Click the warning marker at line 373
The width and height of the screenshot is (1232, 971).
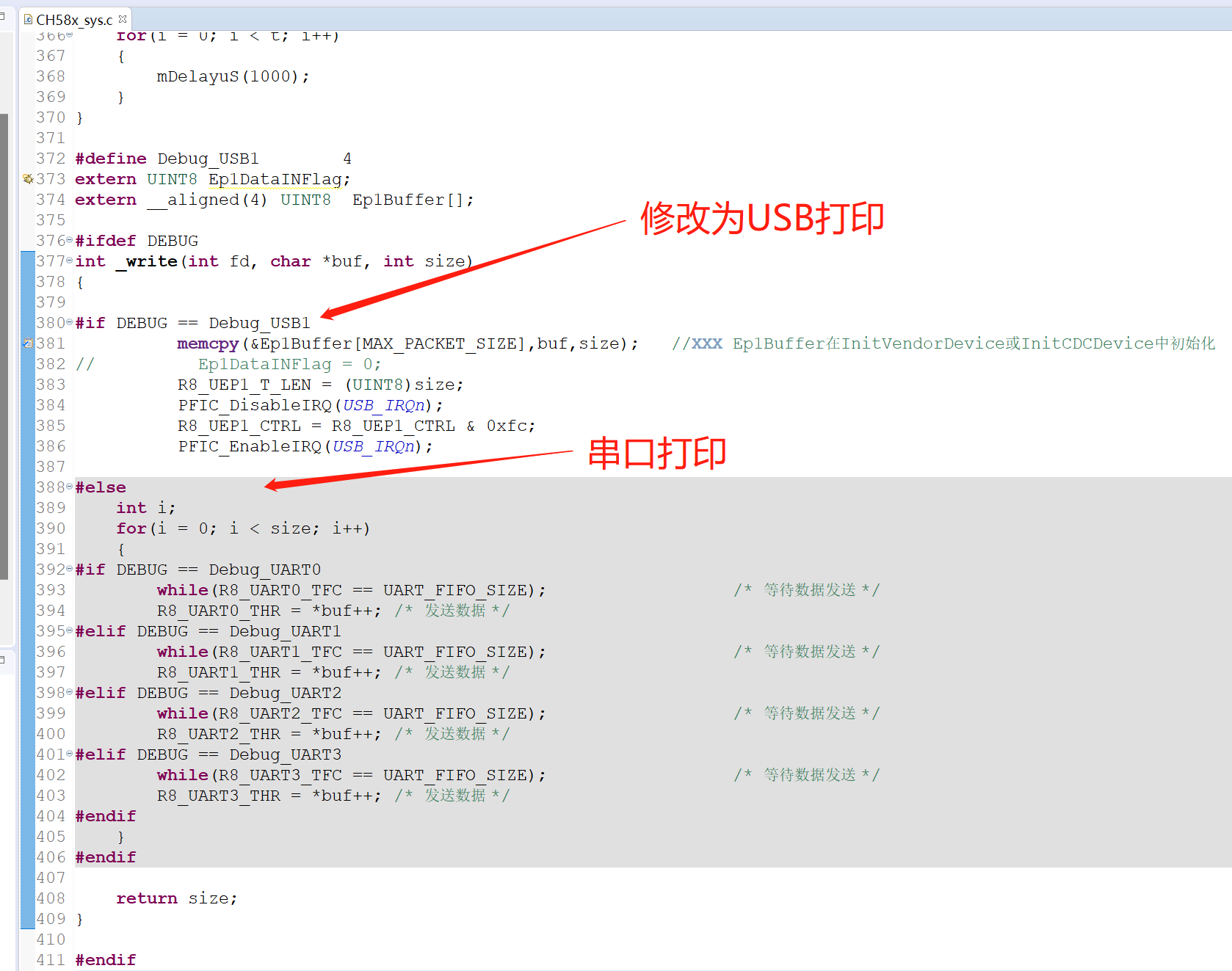28,179
